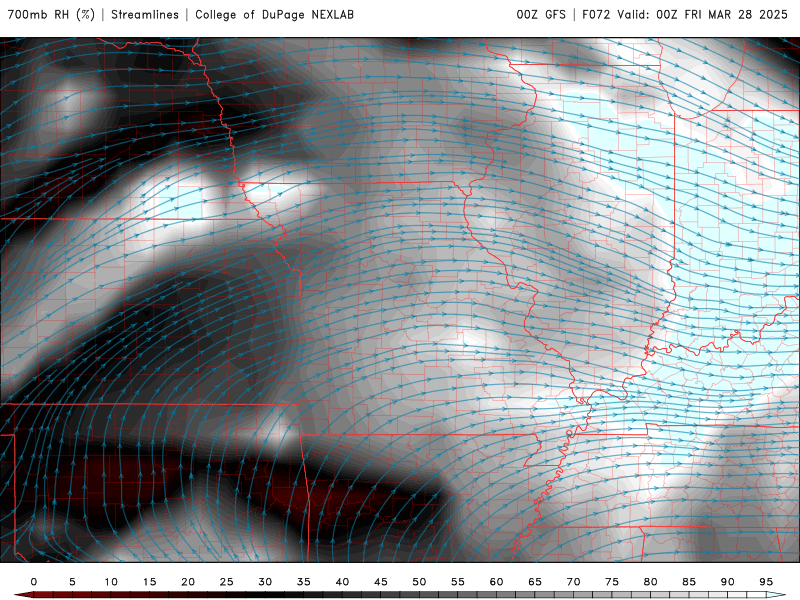Screen dimensions: 800x600
Task: Pick the dark red legend swatch below 5
Action: pos(82,595)
